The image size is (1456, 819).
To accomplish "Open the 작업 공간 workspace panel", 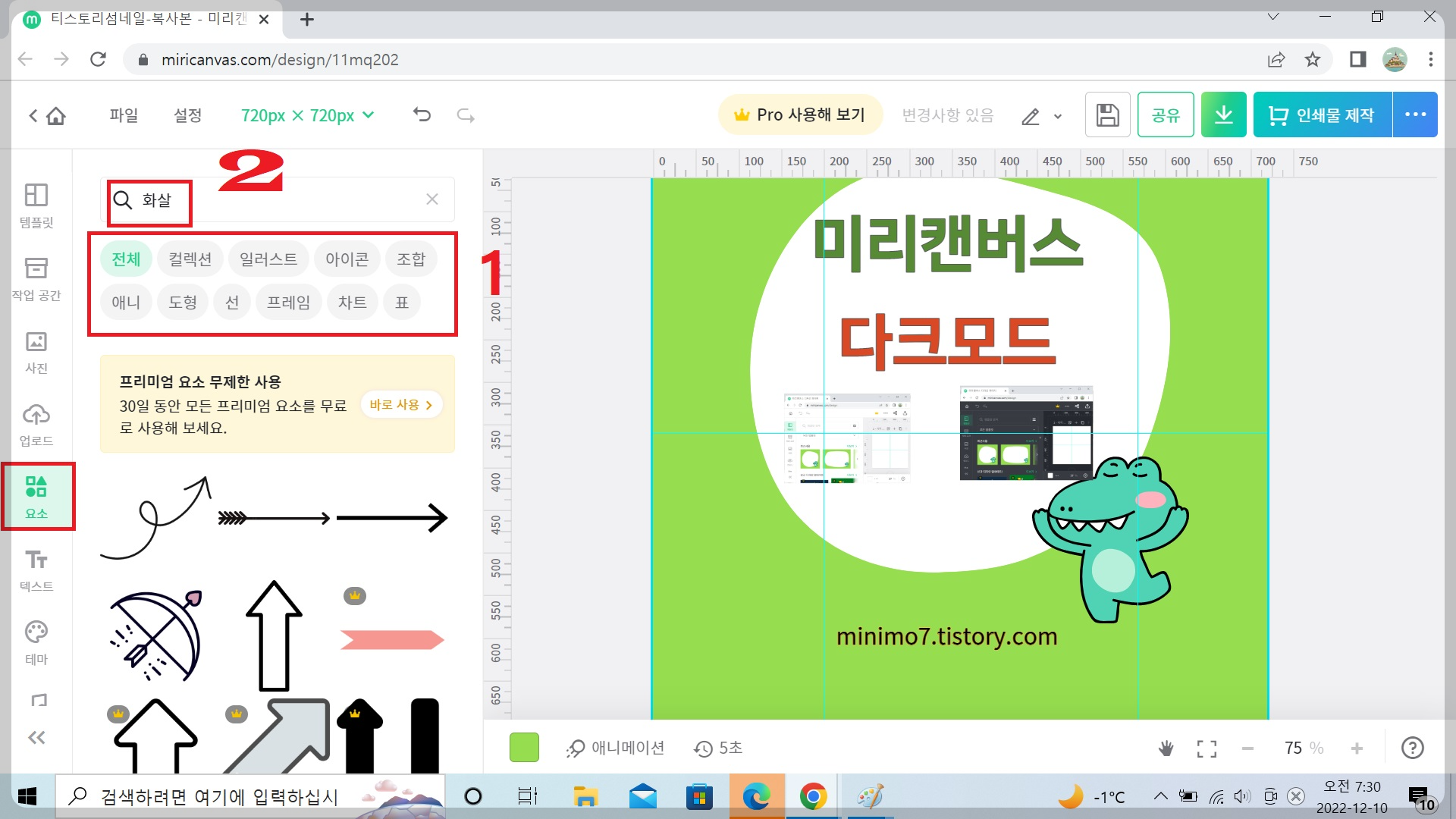I will (36, 278).
